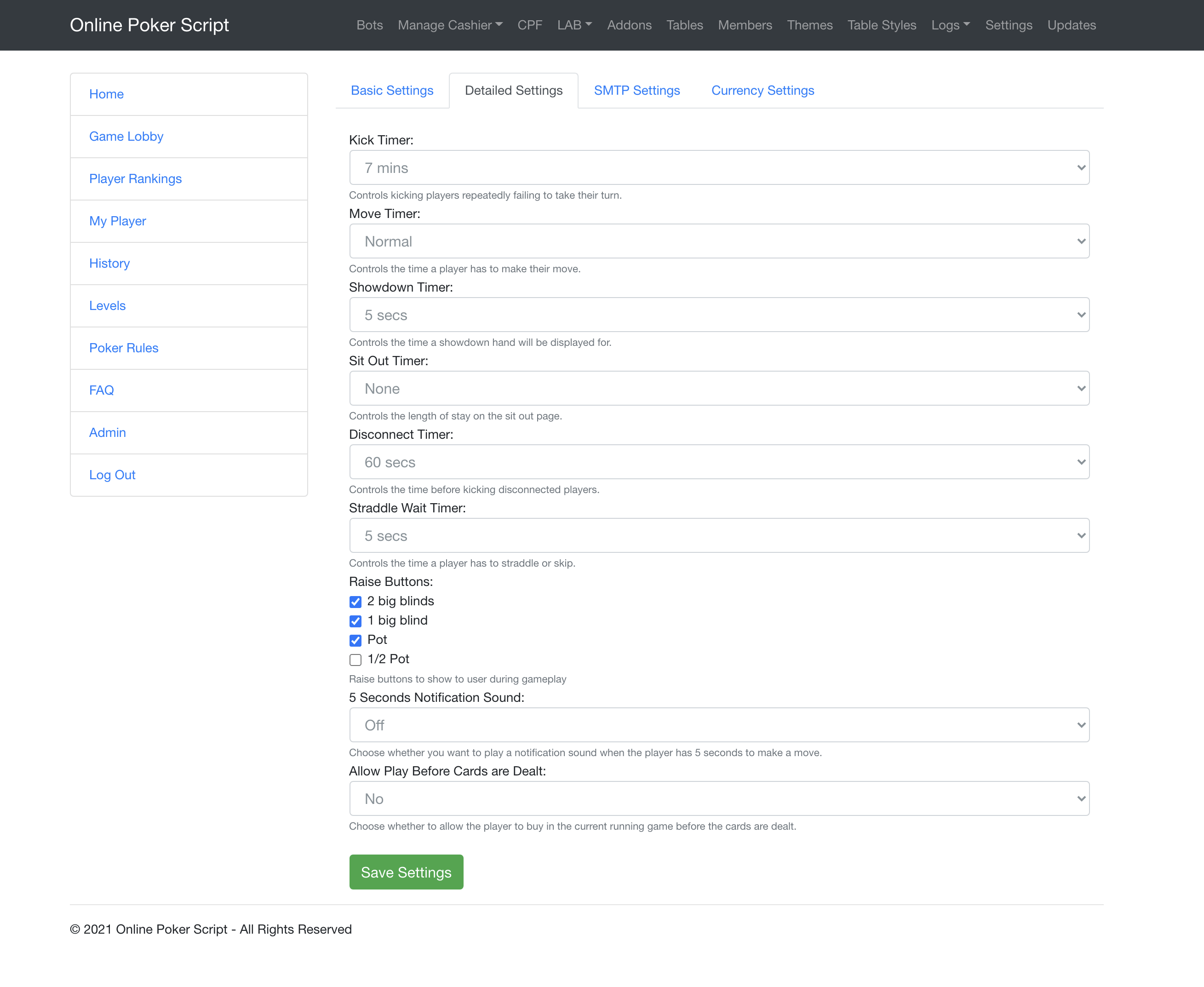Screen dimensions: 1204x987
Task: Open Player Rankings sidebar link
Action: 135,178
